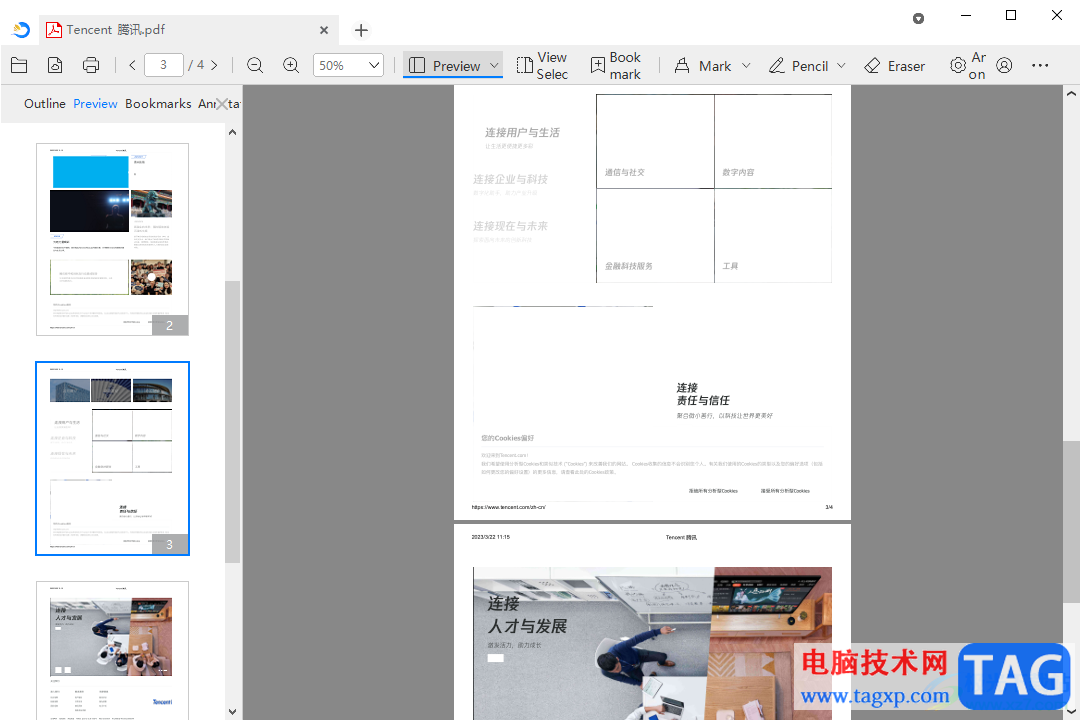Click the open folder icon

click(x=19, y=65)
